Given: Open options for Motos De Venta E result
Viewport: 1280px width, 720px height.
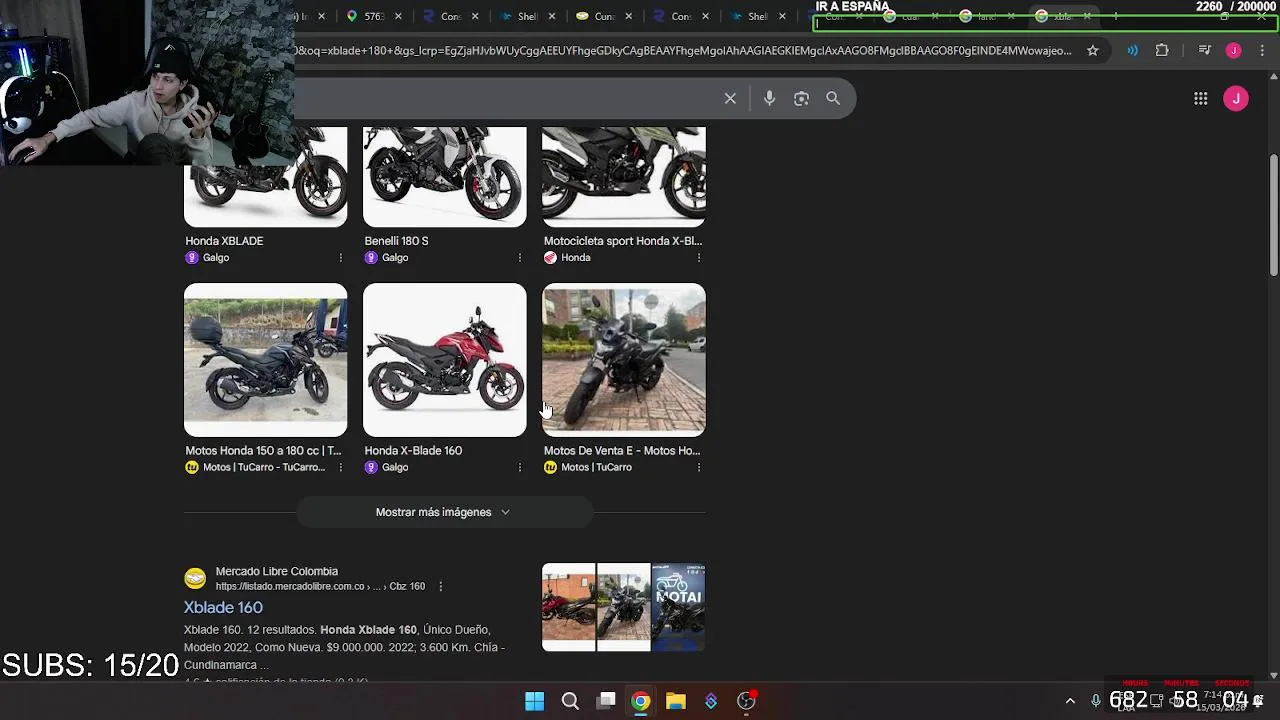Looking at the screenshot, I should (x=698, y=468).
